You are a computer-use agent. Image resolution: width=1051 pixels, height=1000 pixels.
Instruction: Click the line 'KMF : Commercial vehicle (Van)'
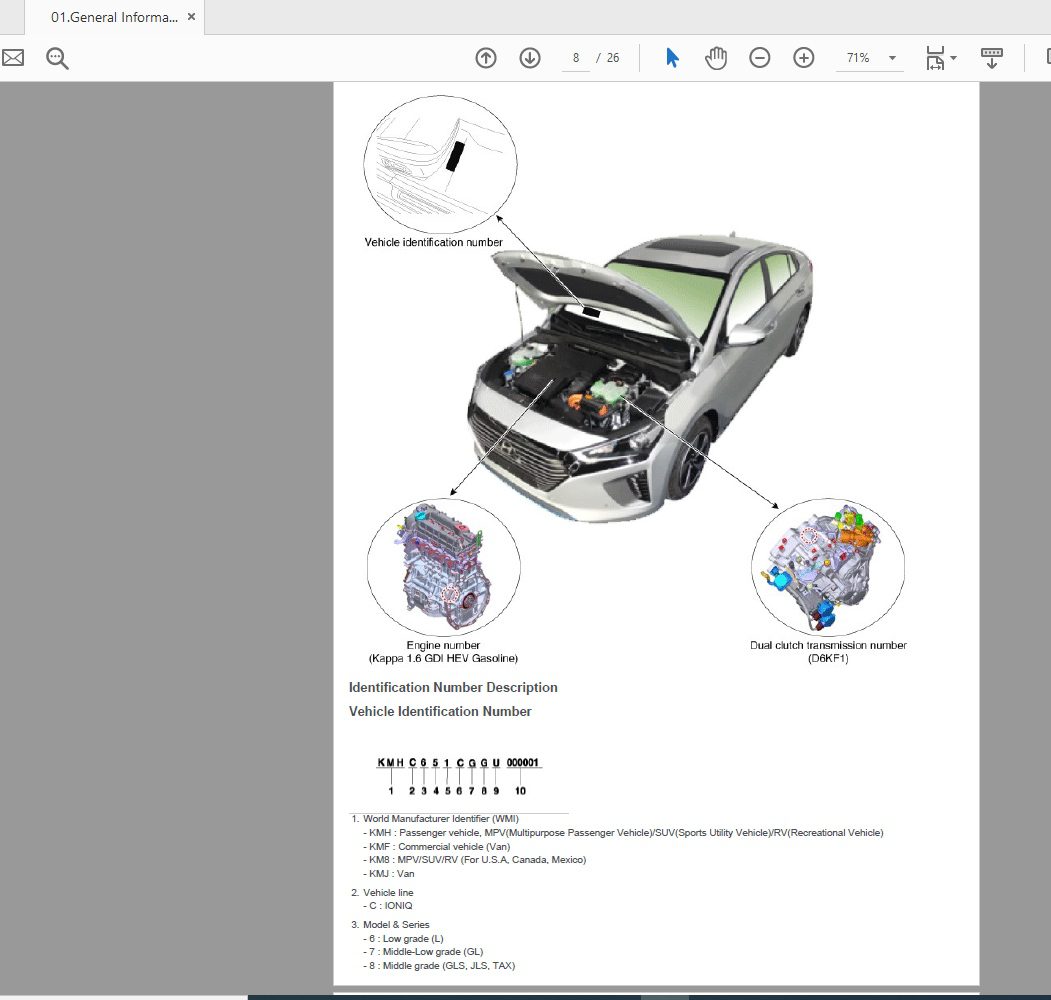point(437,847)
